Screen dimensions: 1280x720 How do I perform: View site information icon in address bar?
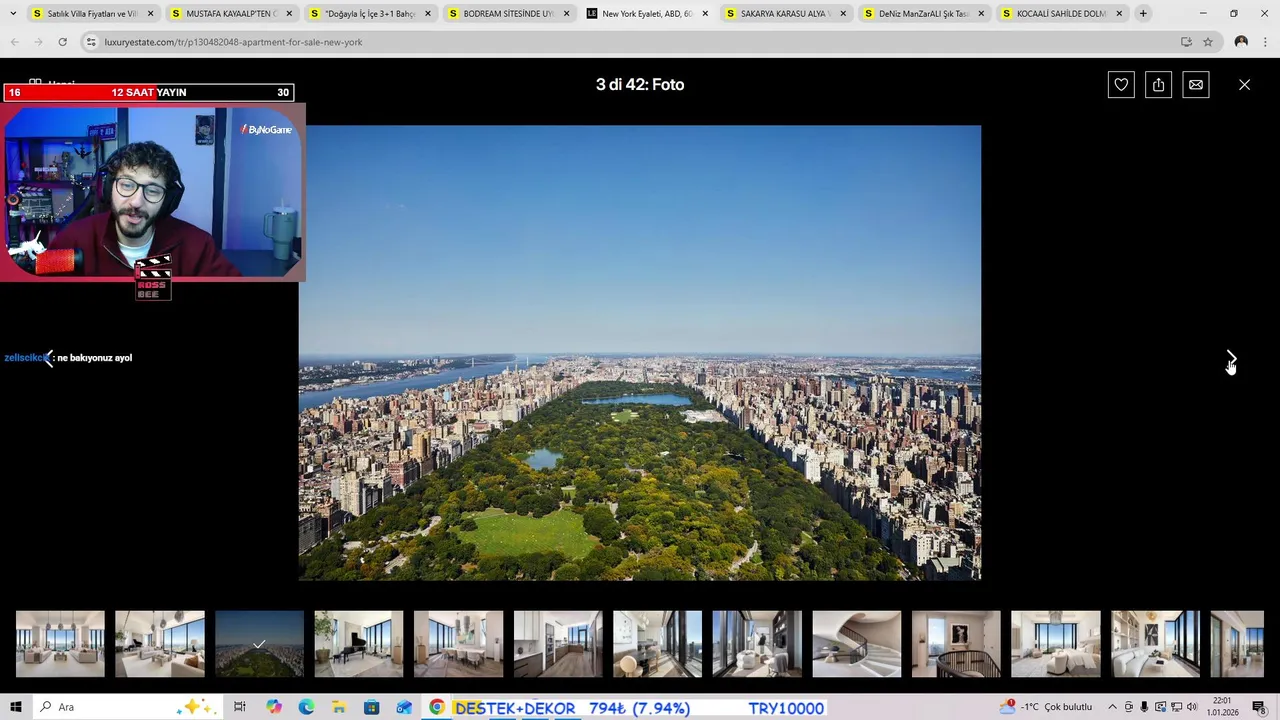pyautogui.click(x=91, y=42)
